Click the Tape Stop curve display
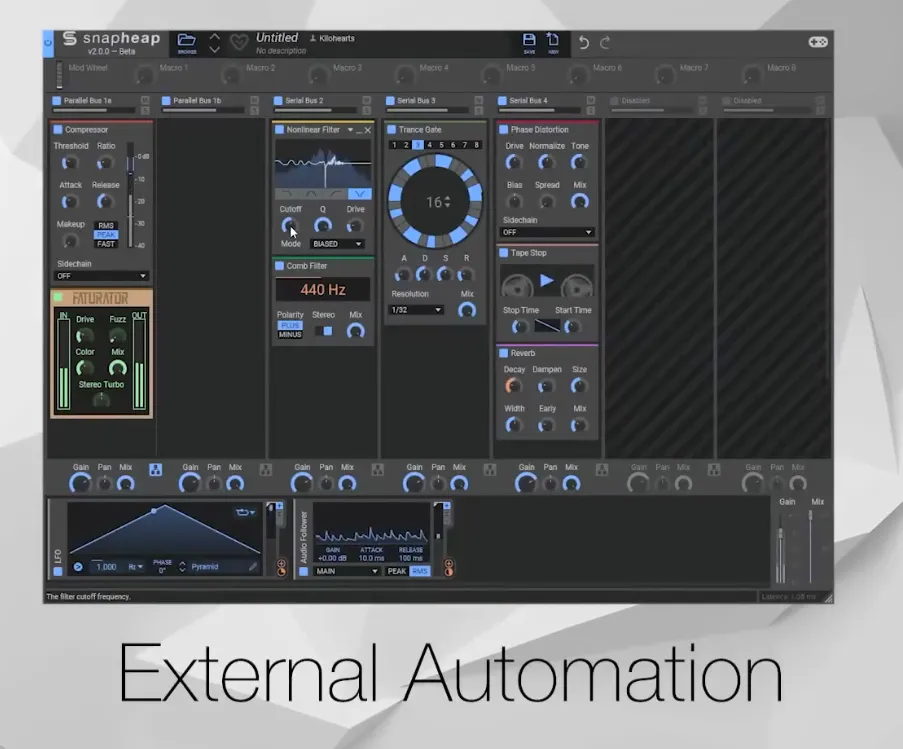The image size is (903, 749). coord(547,326)
